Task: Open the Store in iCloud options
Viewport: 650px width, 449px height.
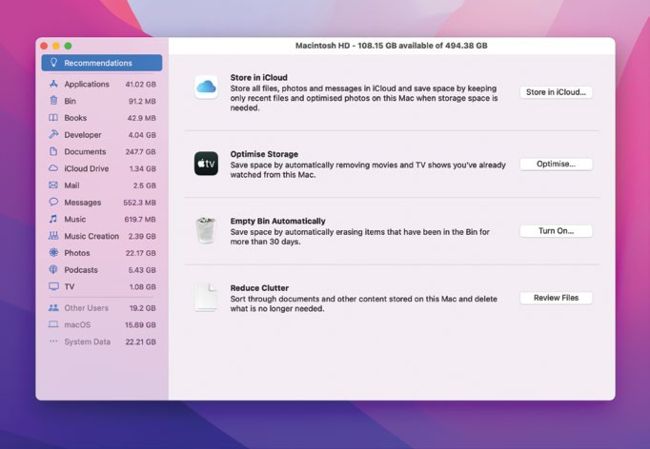Action: 556,92
